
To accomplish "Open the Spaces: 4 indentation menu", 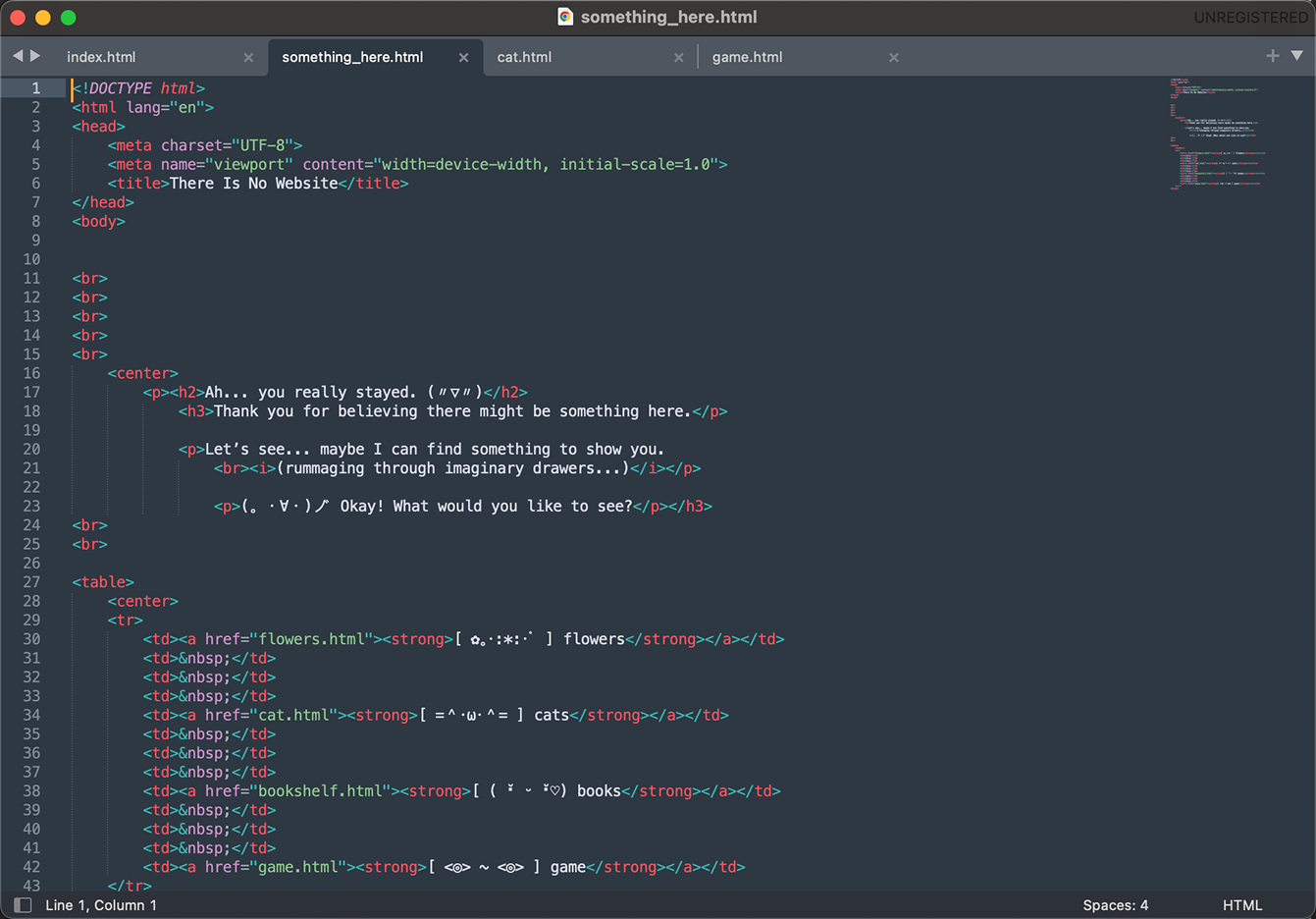I will [x=1115, y=905].
